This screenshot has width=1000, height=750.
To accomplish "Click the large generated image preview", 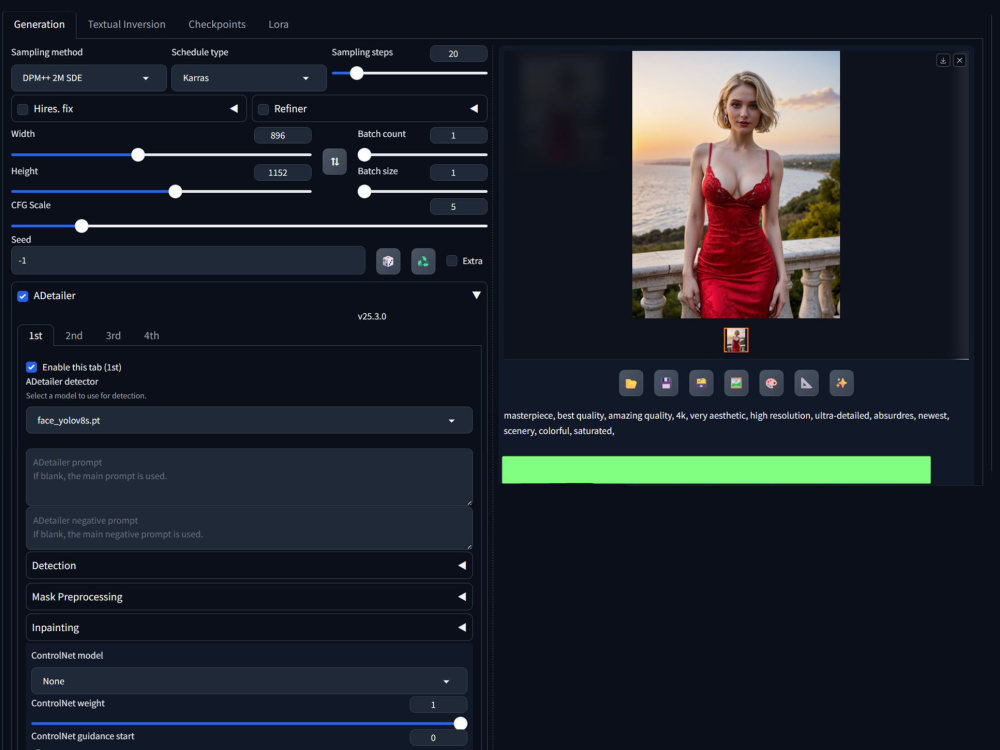I will click(x=736, y=184).
